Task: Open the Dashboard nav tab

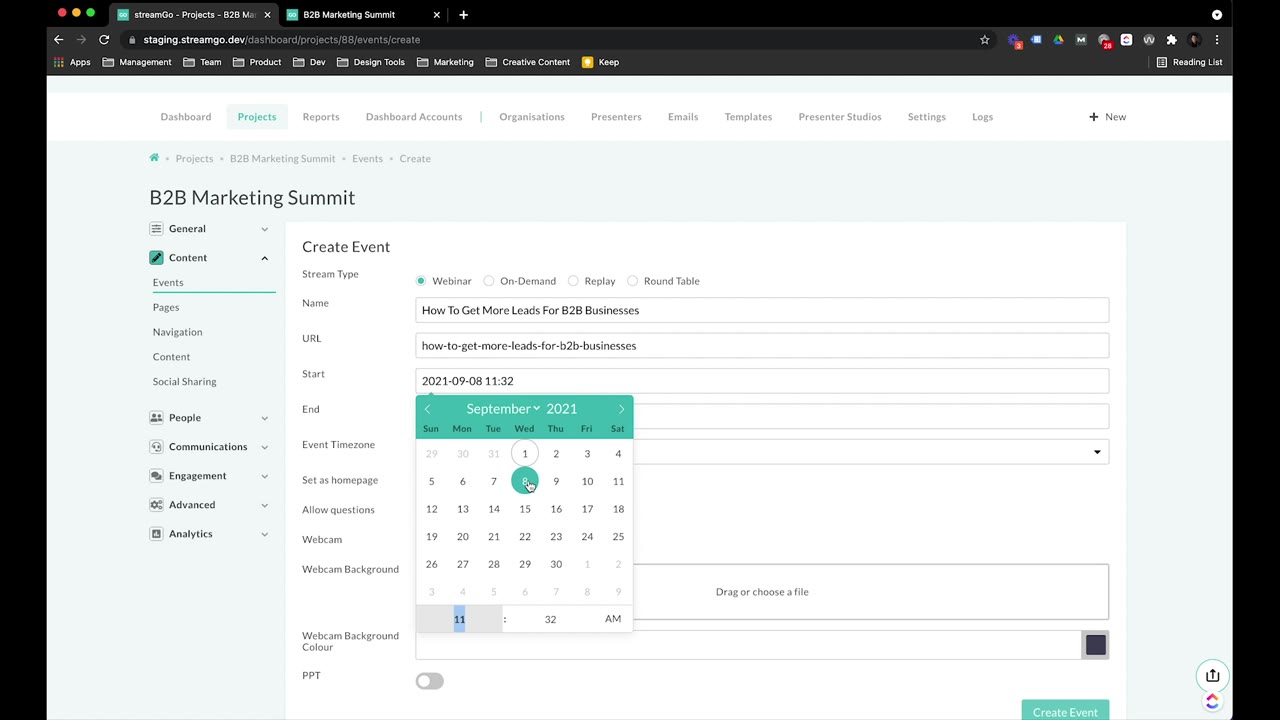Action: [186, 117]
